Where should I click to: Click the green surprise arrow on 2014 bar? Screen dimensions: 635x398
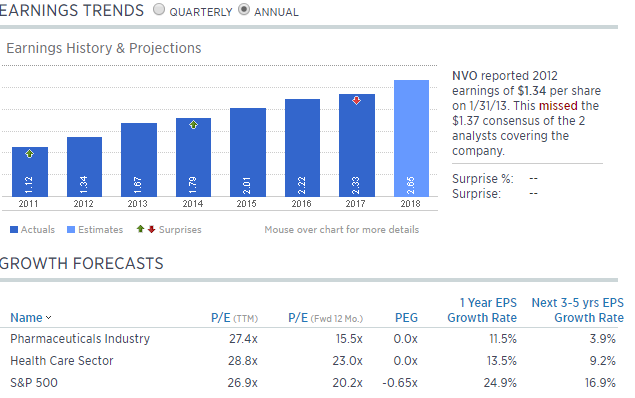[x=194, y=125]
